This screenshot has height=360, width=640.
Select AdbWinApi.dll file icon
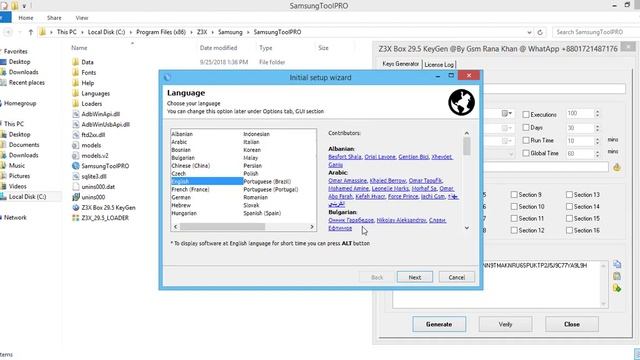point(75,114)
